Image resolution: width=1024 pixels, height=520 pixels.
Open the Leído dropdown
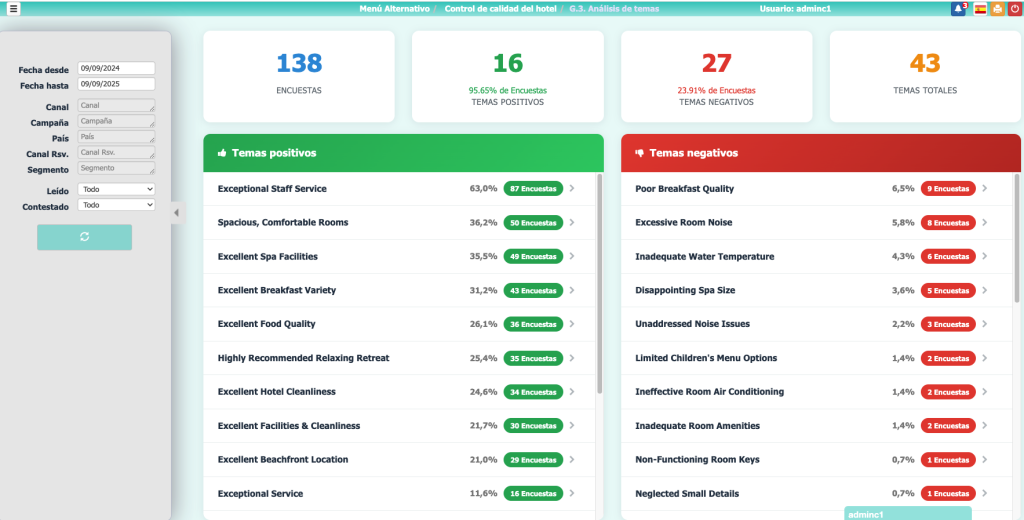pyautogui.click(x=116, y=189)
